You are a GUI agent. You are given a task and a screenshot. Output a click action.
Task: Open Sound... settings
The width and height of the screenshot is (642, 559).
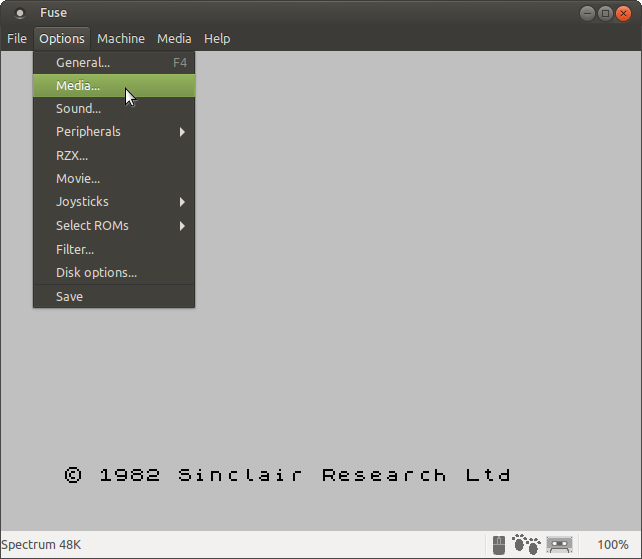(114, 109)
